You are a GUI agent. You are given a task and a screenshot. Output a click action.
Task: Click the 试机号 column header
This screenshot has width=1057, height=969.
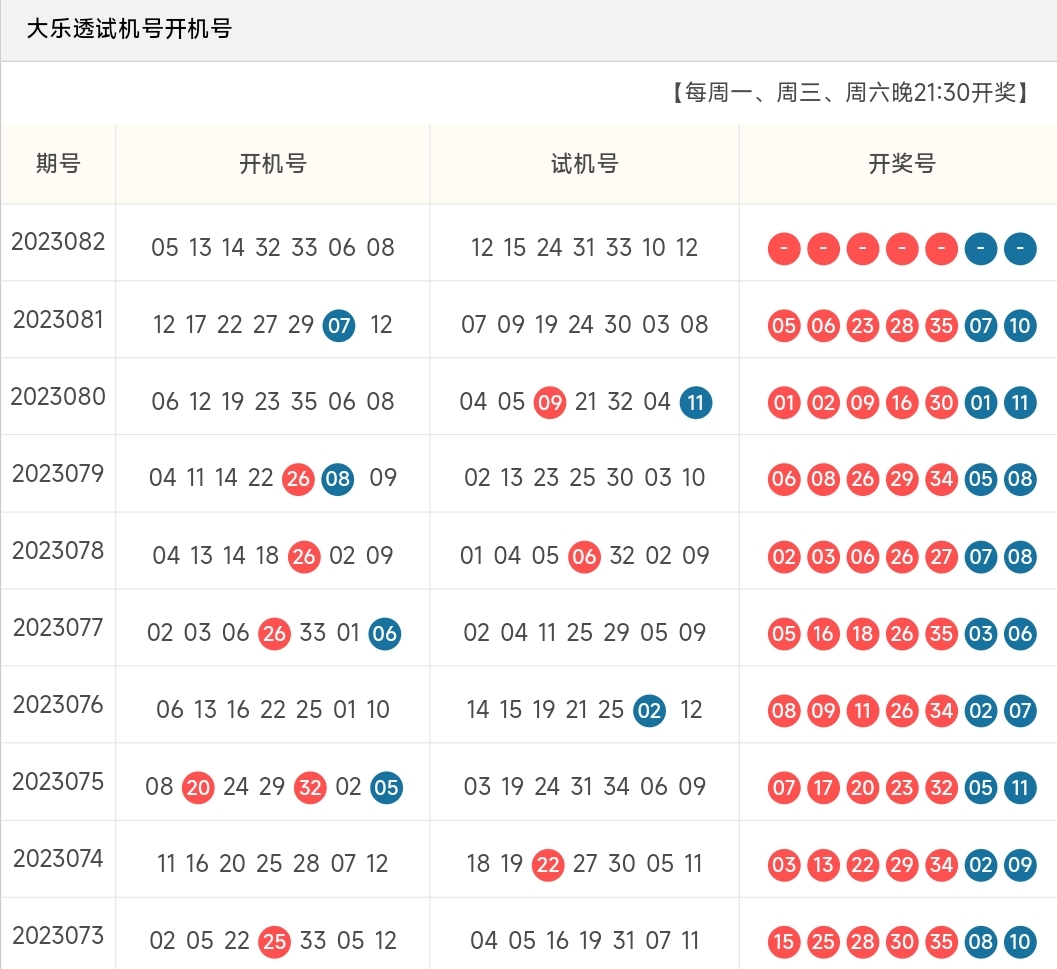[584, 163]
